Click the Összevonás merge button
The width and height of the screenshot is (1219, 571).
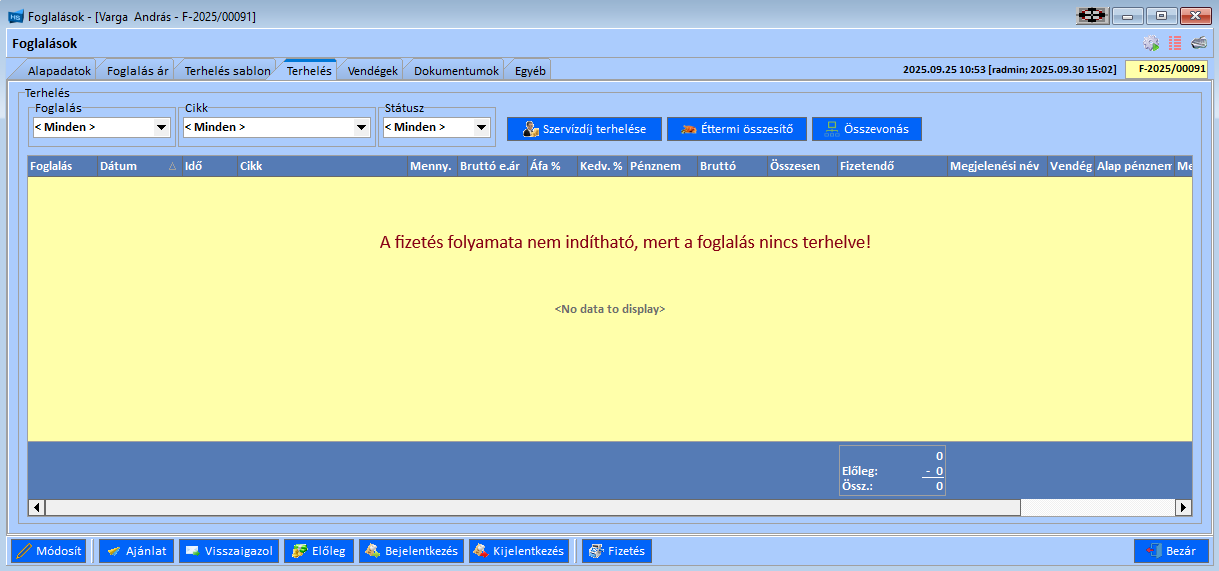click(x=866, y=129)
